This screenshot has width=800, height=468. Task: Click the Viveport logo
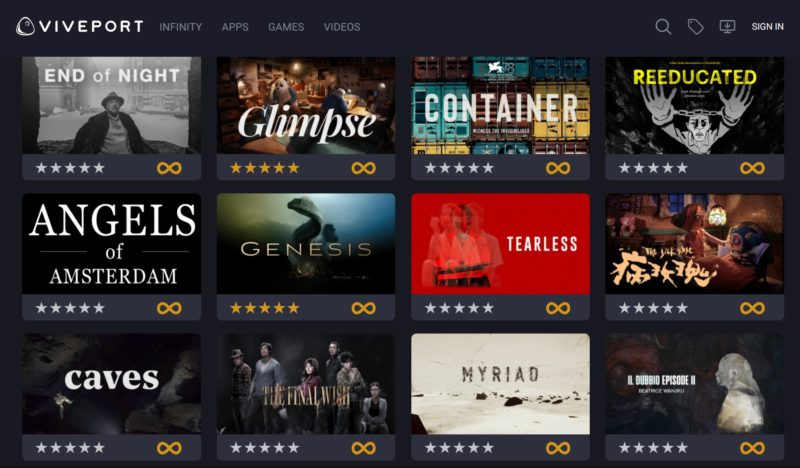[80, 26]
